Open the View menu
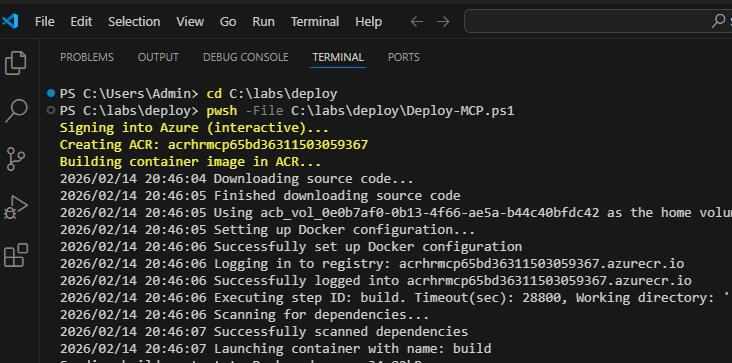Screen dimensions: 732x363 190,21
